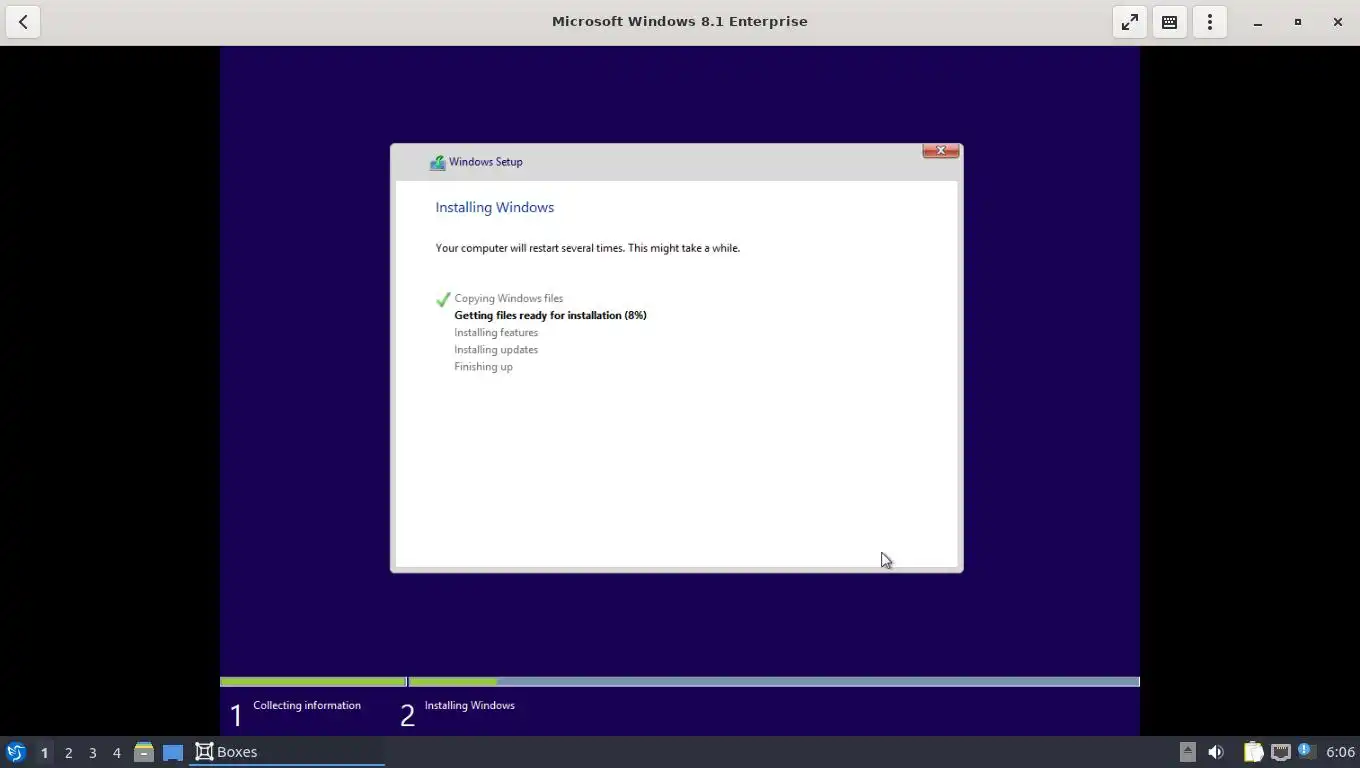Open the keyboard shortcuts button
The width and height of the screenshot is (1360, 768).
[1169, 21]
